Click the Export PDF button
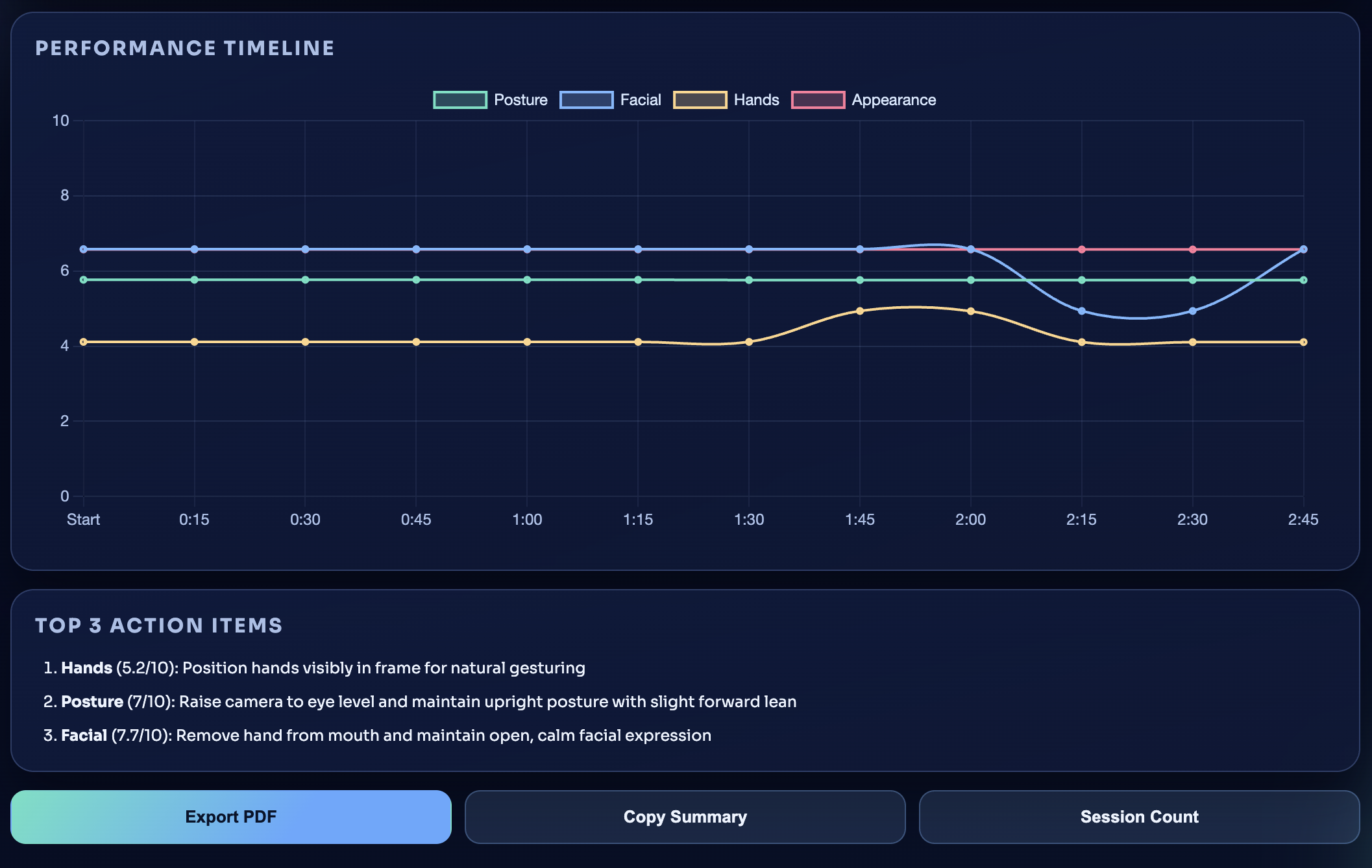 [x=230, y=817]
